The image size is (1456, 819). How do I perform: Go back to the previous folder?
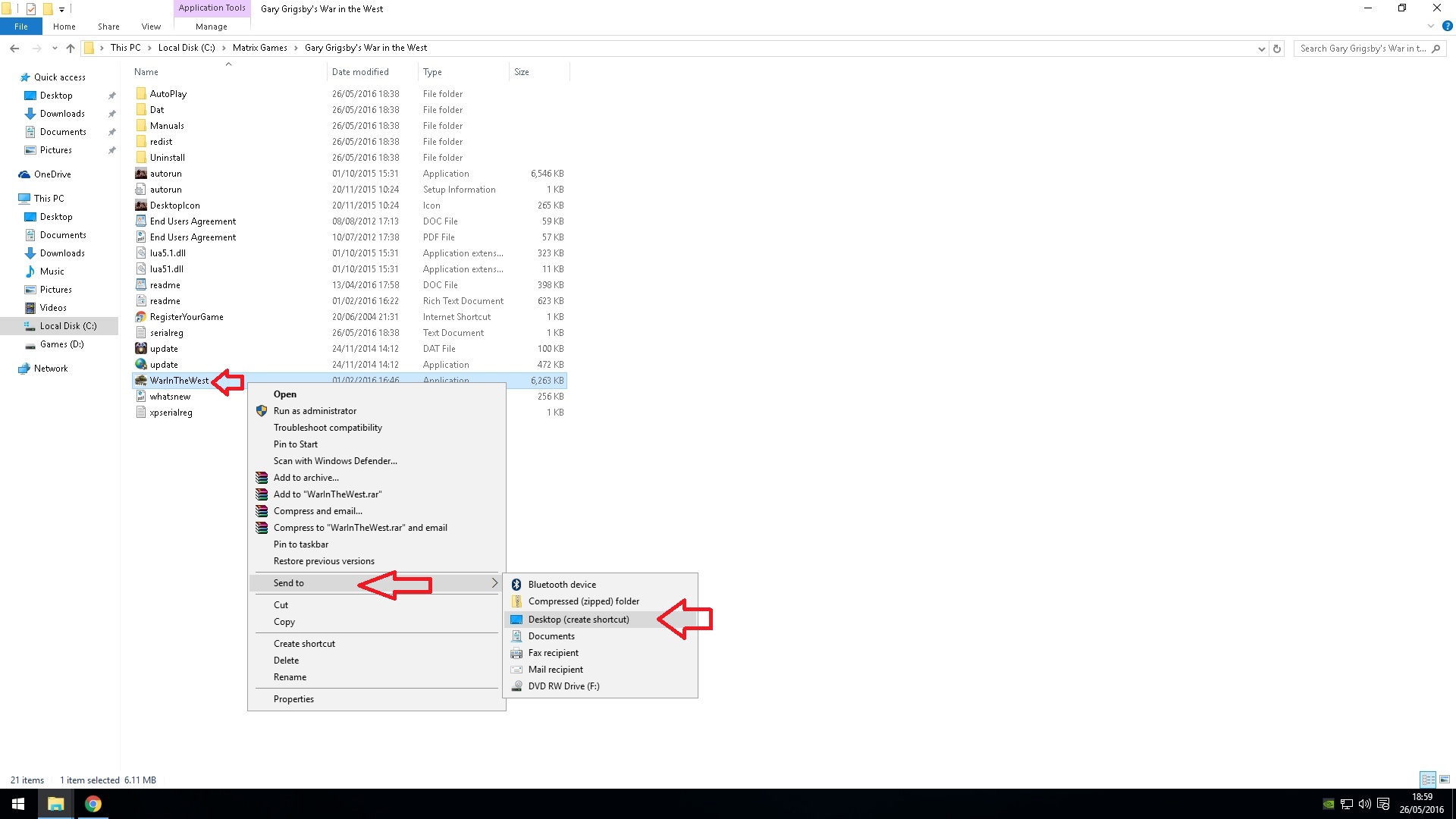click(14, 49)
